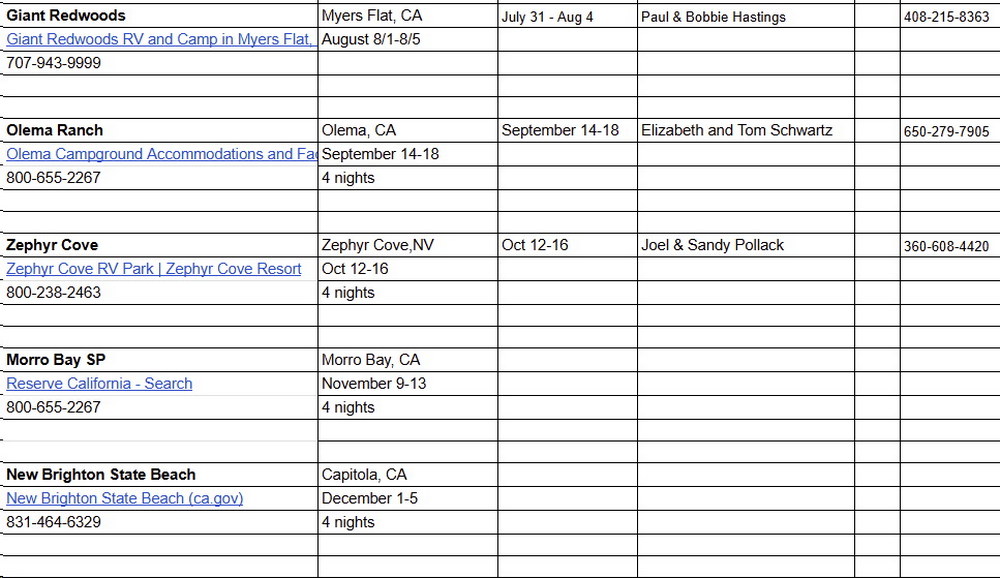
Task: Click the bold Morro Bay SP cell
Action: click(x=56, y=360)
